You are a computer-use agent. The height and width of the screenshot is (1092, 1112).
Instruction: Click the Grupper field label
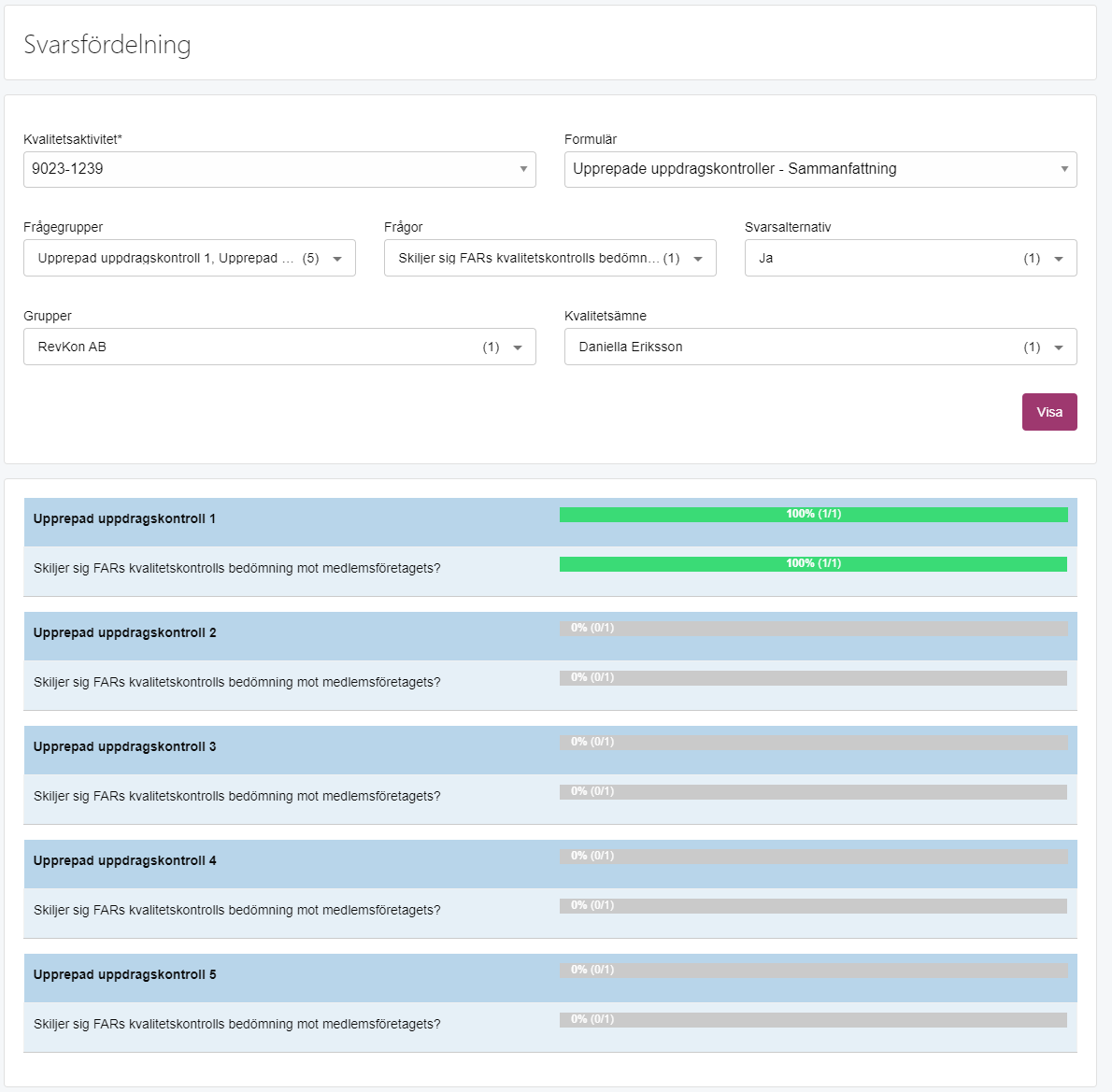click(x=48, y=317)
